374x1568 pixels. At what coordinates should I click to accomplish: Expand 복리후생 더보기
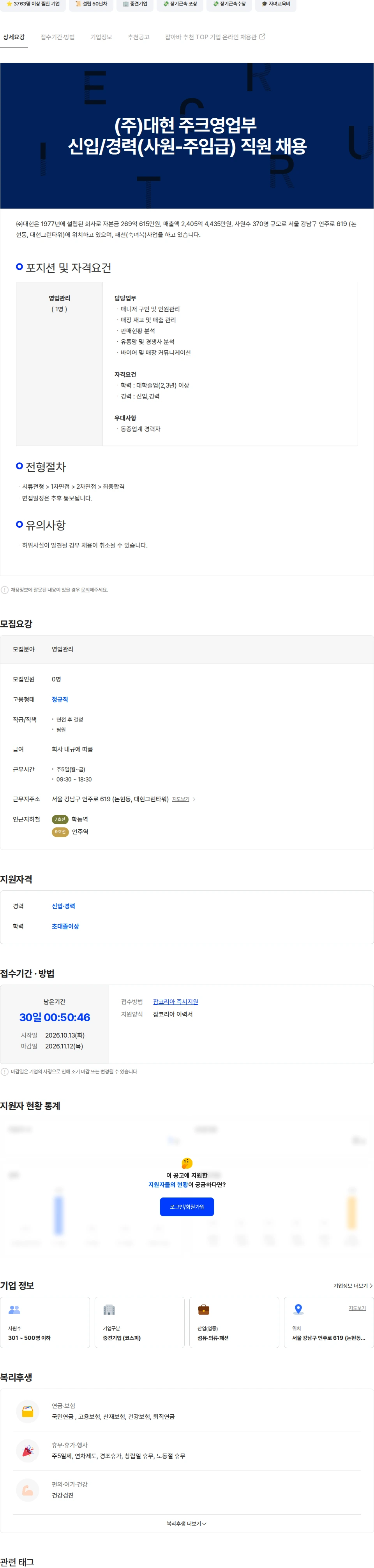187,1524
